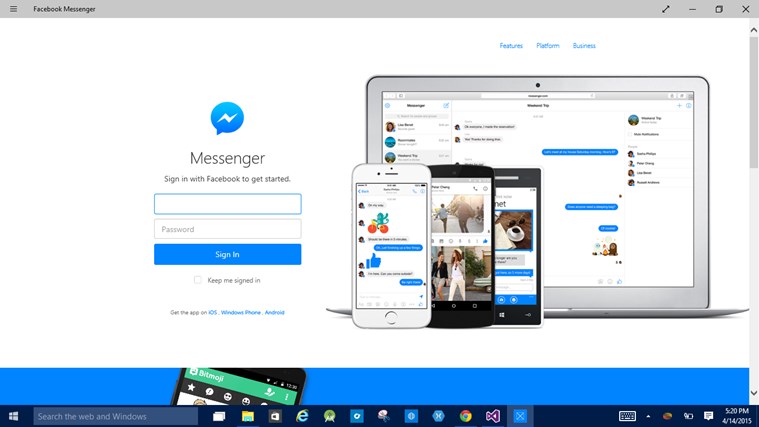Open the Features page link
Viewport: 759px width, 427px height.
pos(511,46)
